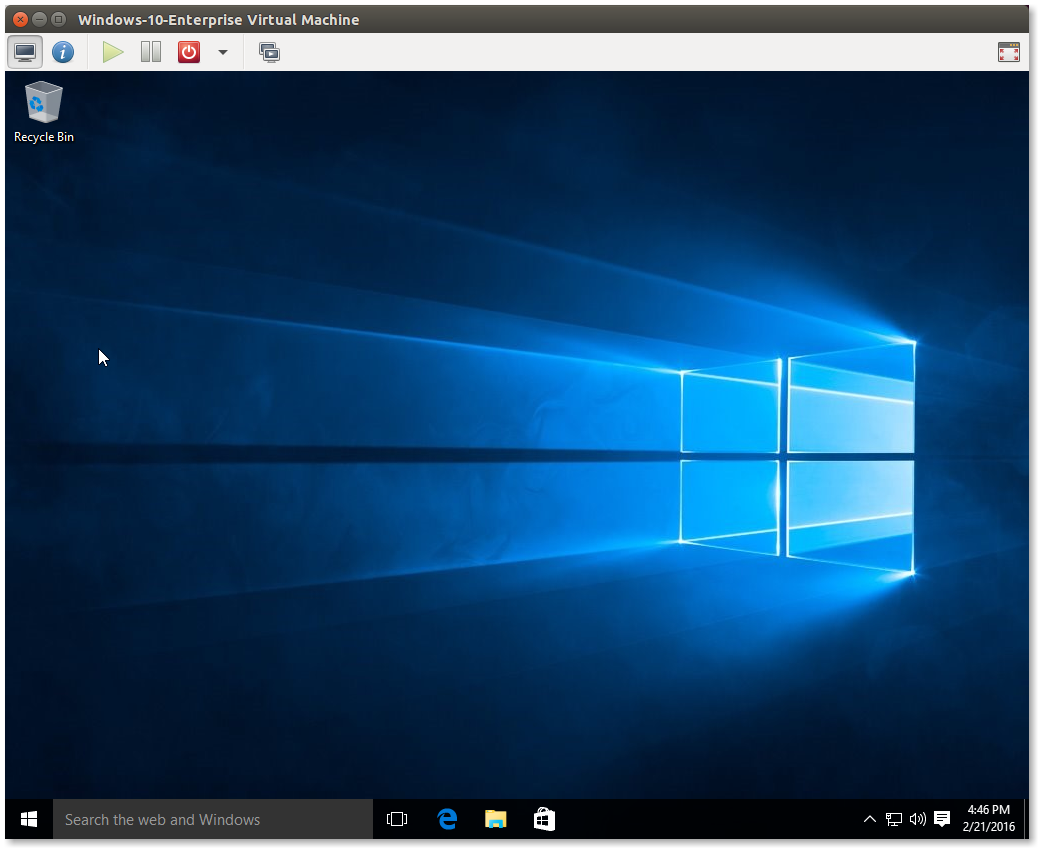This screenshot has height=848, width=1038.
Task: Open clock showing 4:46 PM
Action: coord(988,818)
